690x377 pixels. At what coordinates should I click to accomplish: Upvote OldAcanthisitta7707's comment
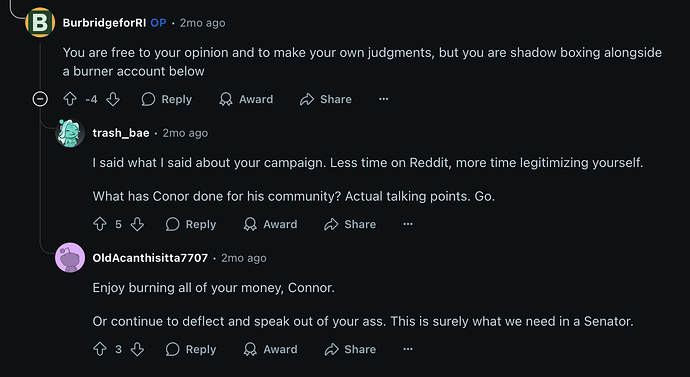(x=100, y=349)
